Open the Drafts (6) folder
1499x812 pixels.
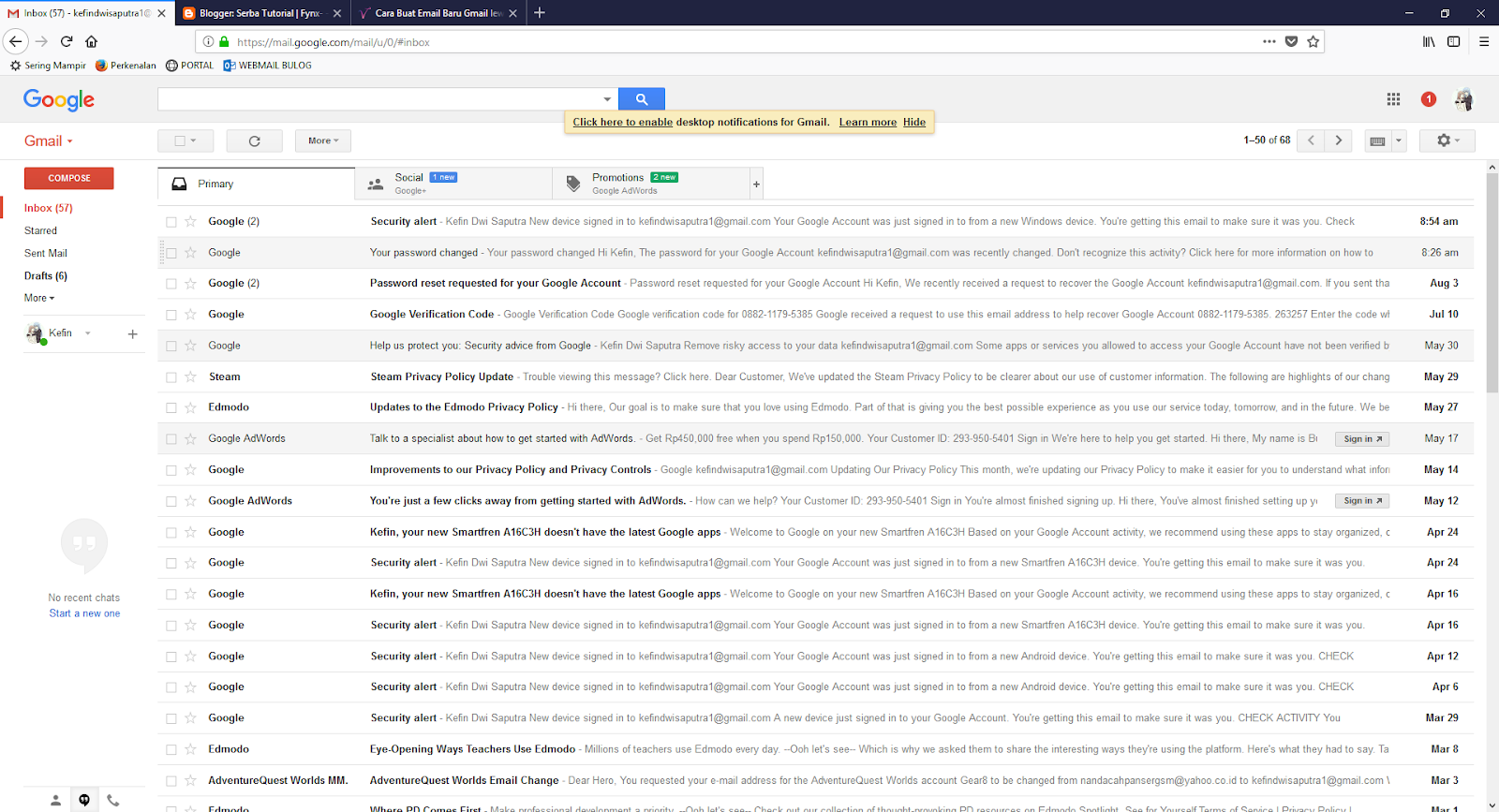(46, 275)
